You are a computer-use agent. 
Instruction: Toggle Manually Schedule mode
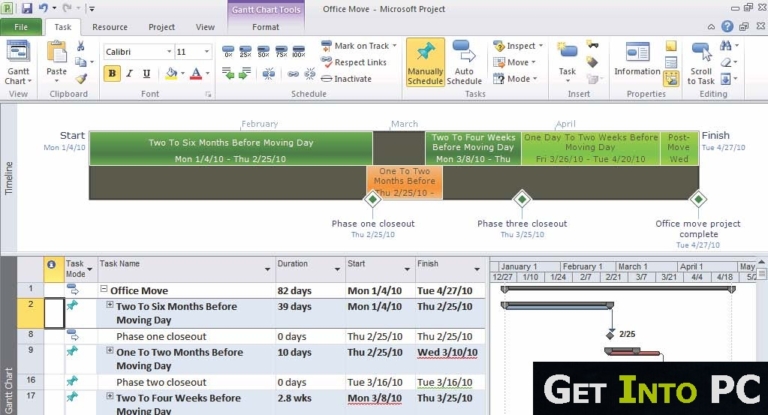coord(425,62)
